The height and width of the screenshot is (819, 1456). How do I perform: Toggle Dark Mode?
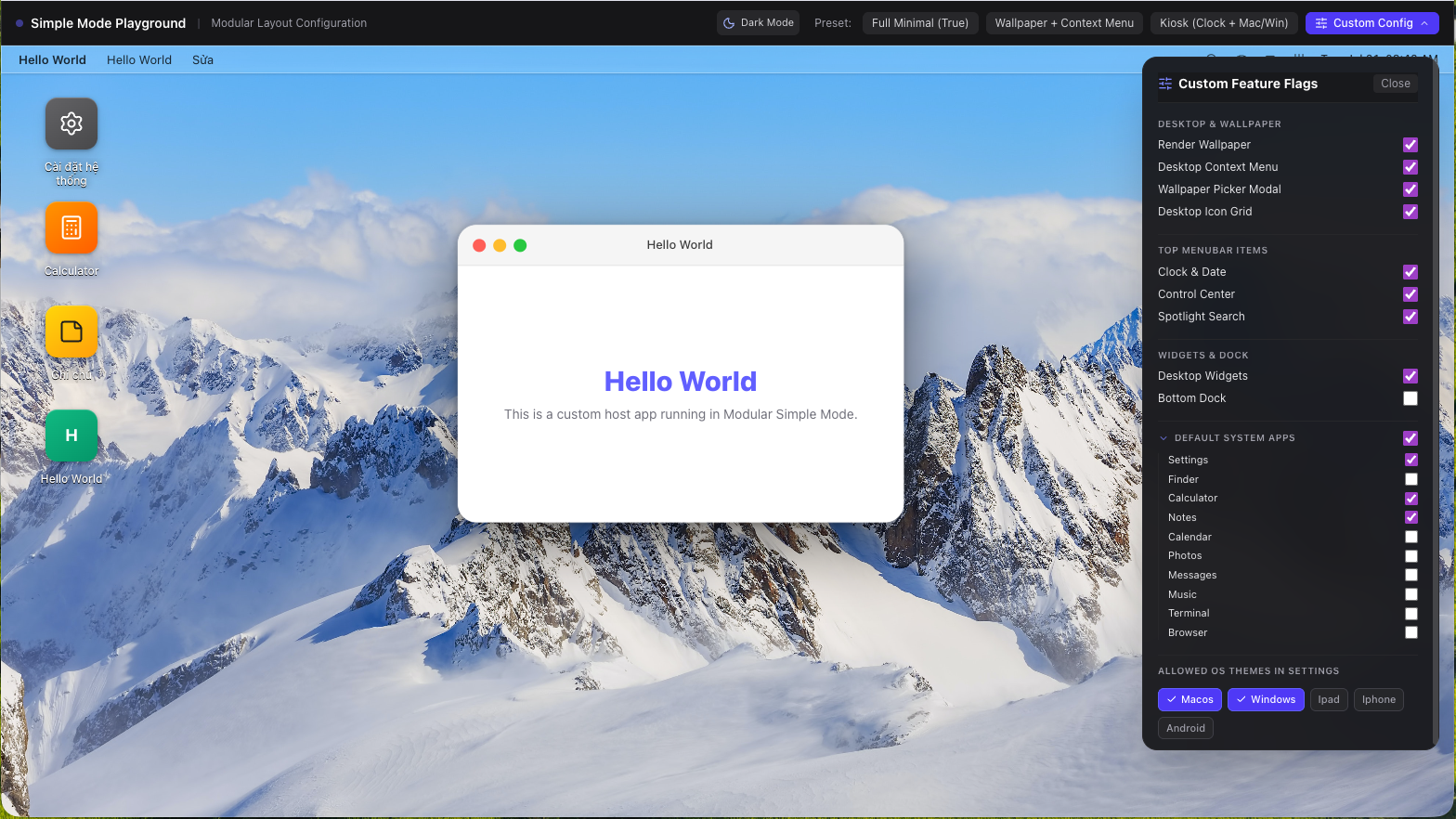[759, 23]
